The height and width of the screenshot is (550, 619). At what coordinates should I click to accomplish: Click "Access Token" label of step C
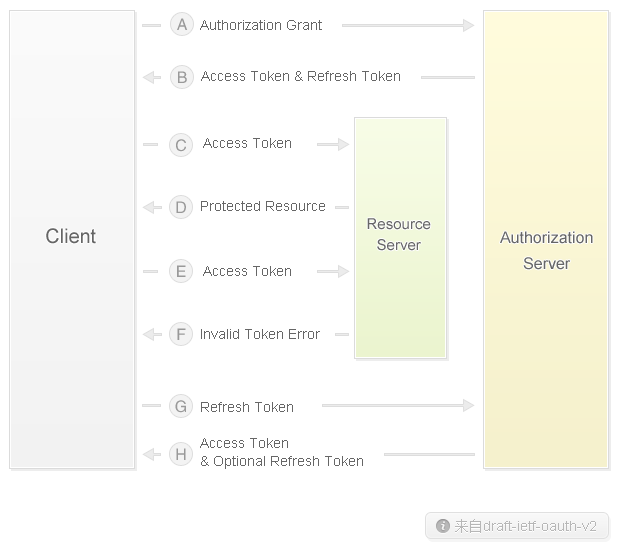click(247, 143)
